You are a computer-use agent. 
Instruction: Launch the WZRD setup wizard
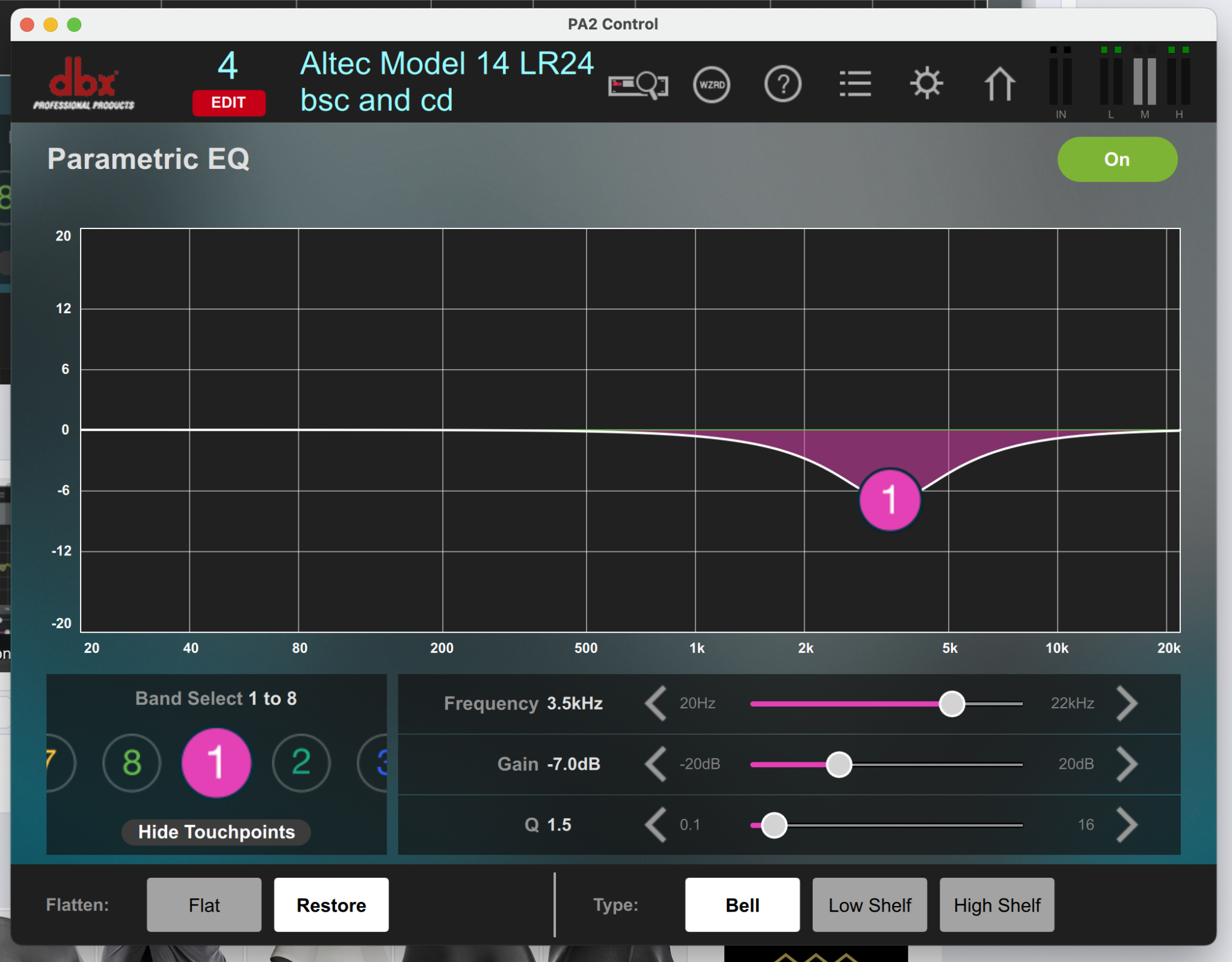[712, 85]
